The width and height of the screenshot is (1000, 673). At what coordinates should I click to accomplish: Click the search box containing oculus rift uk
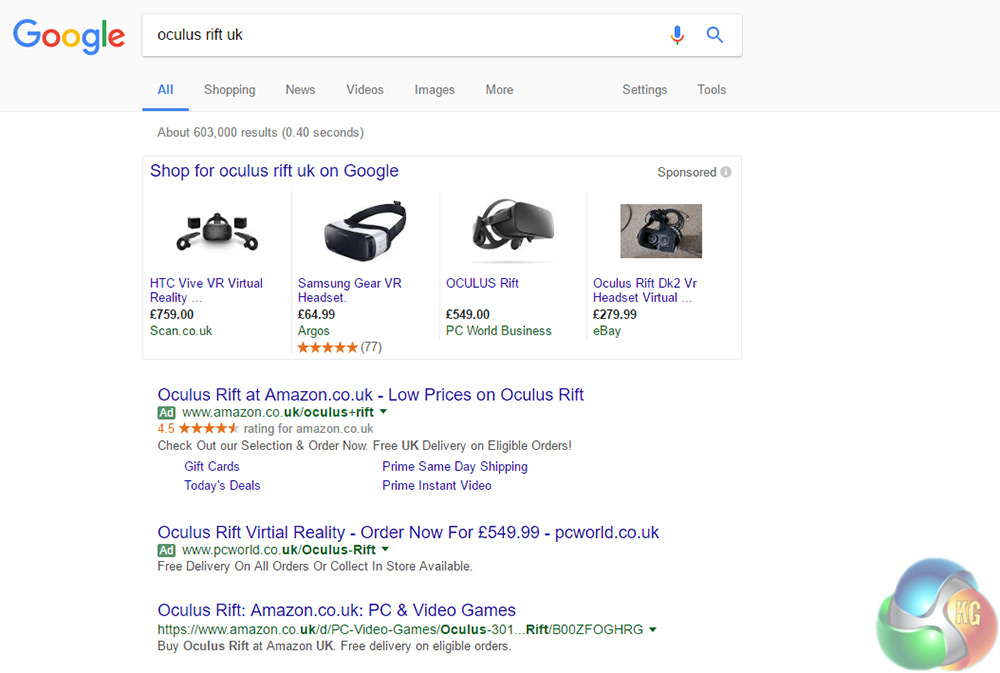tap(400, 35)
